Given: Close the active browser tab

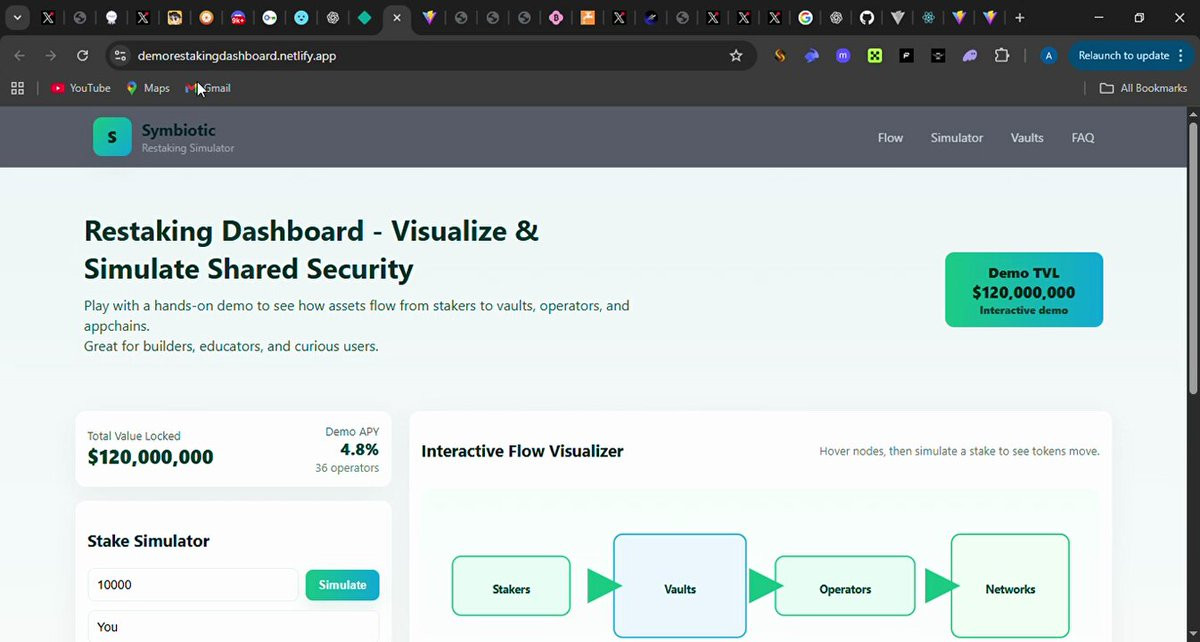Looking at the screenshot, I should 397,18.
